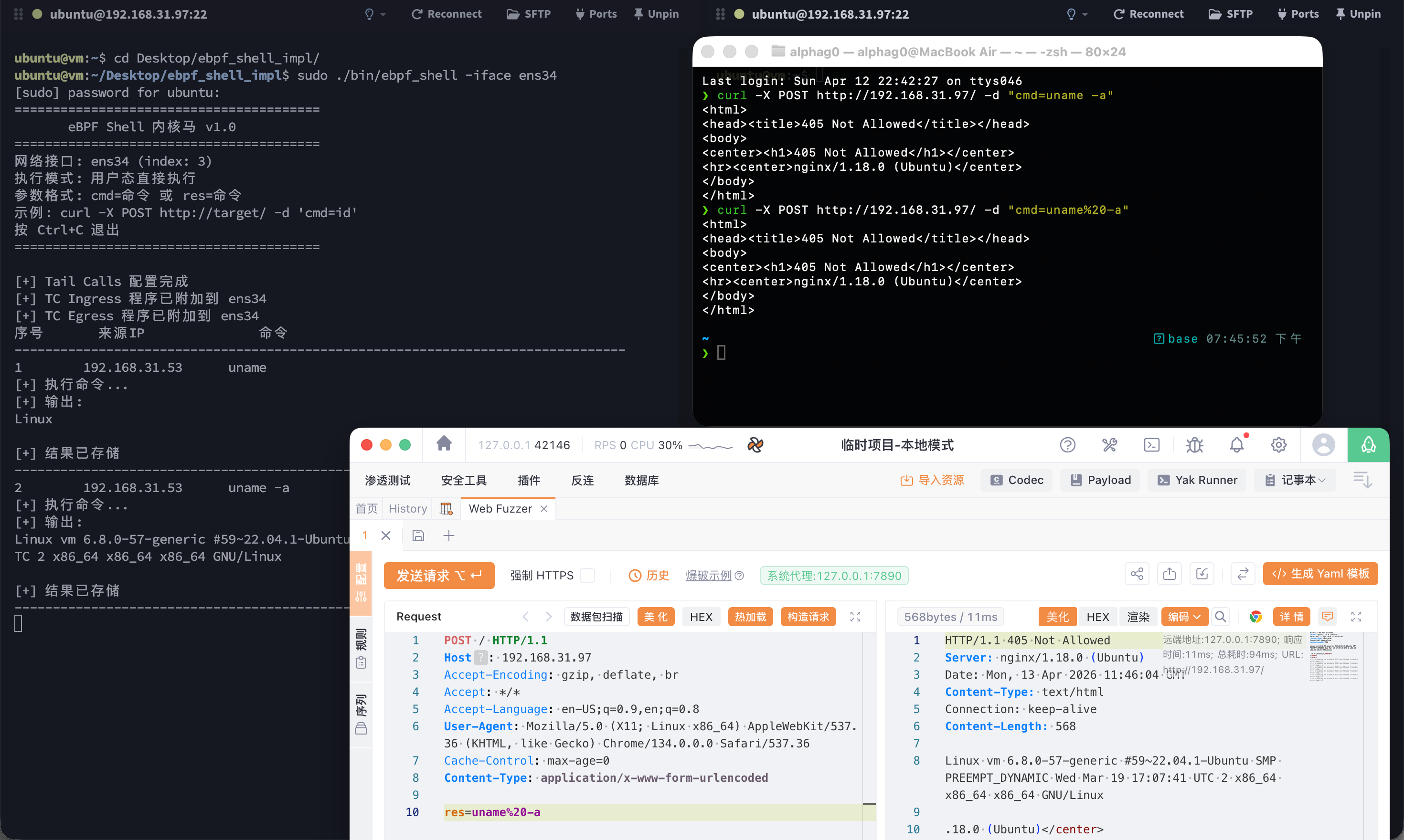The width and height of the screenshot is (1404, 840).
Task: Click the 爆破示例 link
Action: 708,575
